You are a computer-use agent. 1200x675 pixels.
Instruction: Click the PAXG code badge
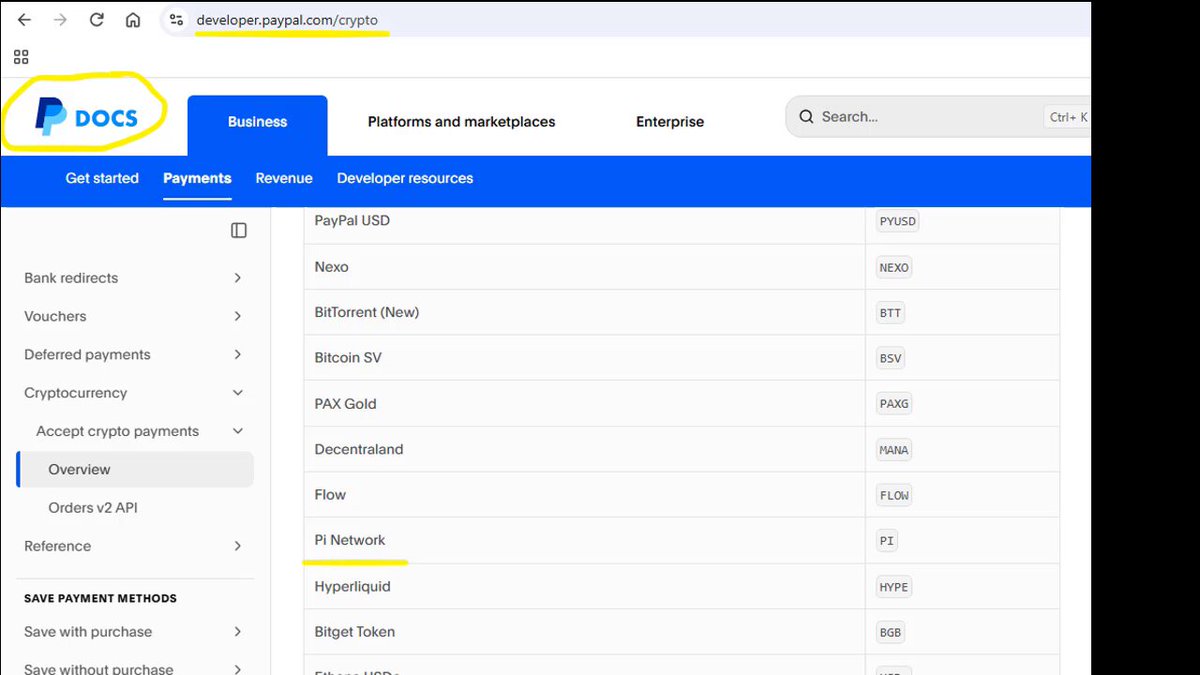894,404
